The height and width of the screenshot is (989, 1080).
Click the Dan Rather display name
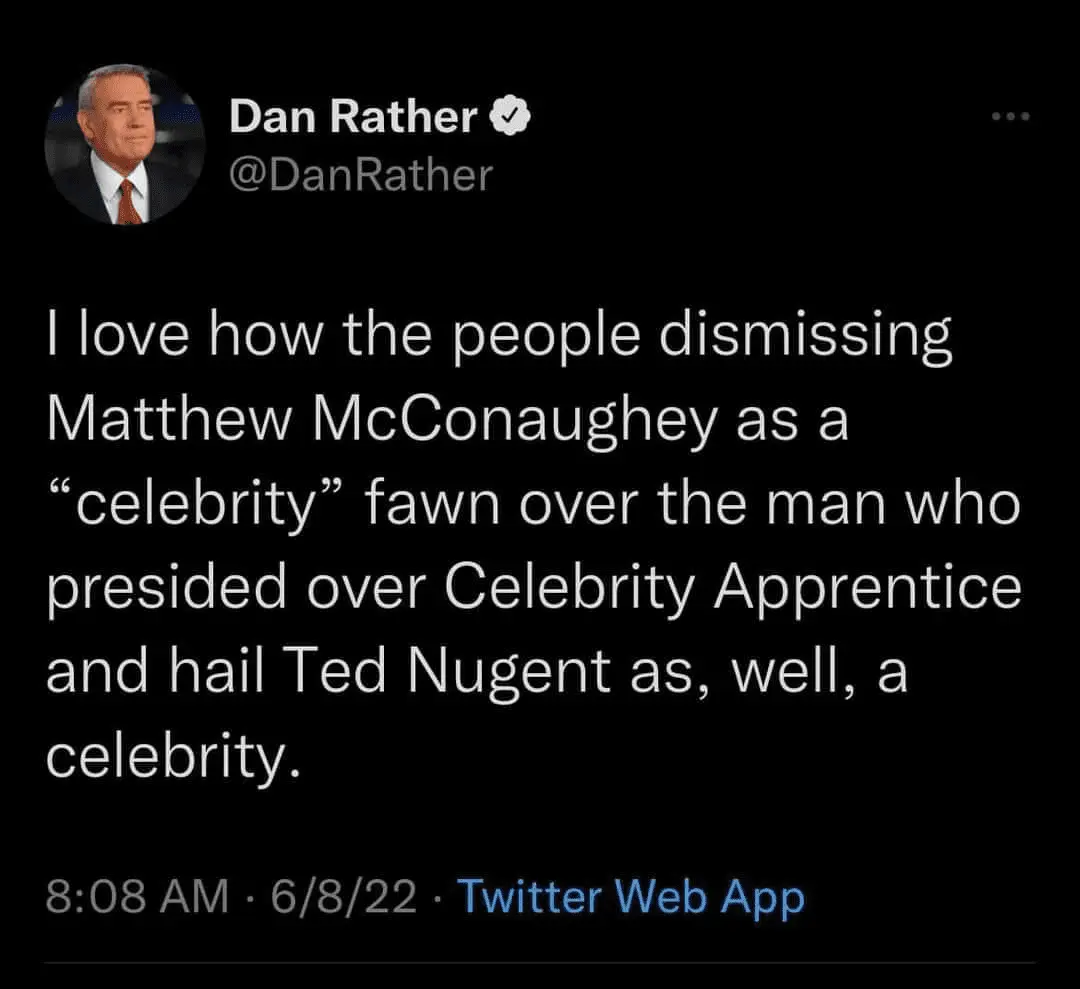(353, 118)
